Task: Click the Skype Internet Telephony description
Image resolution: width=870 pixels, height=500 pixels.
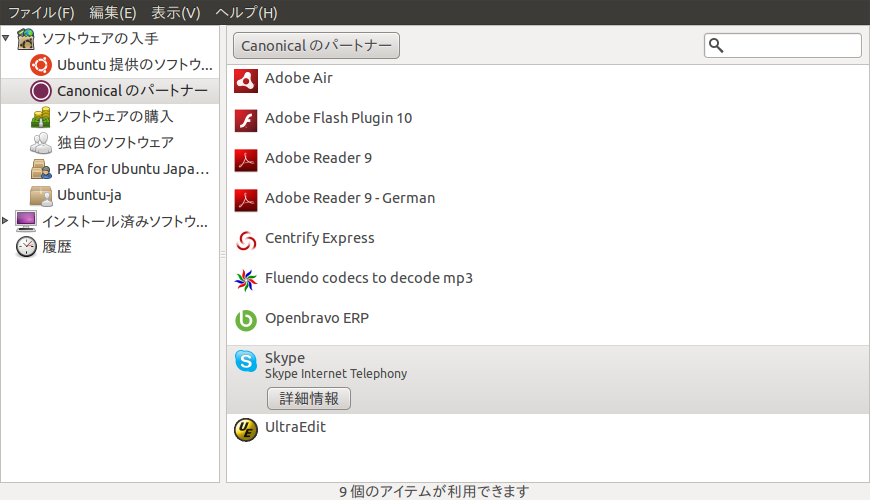Action: point(336,374)
